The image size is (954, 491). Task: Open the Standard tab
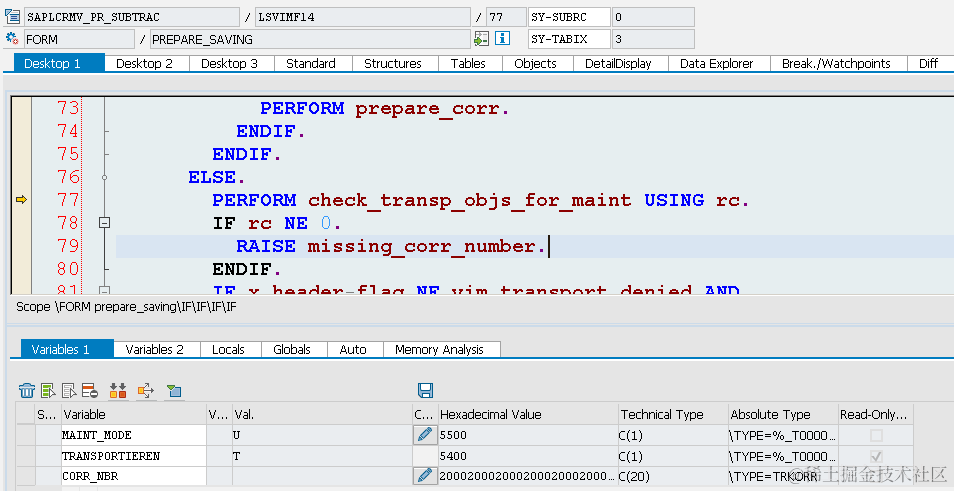[311, 63]
